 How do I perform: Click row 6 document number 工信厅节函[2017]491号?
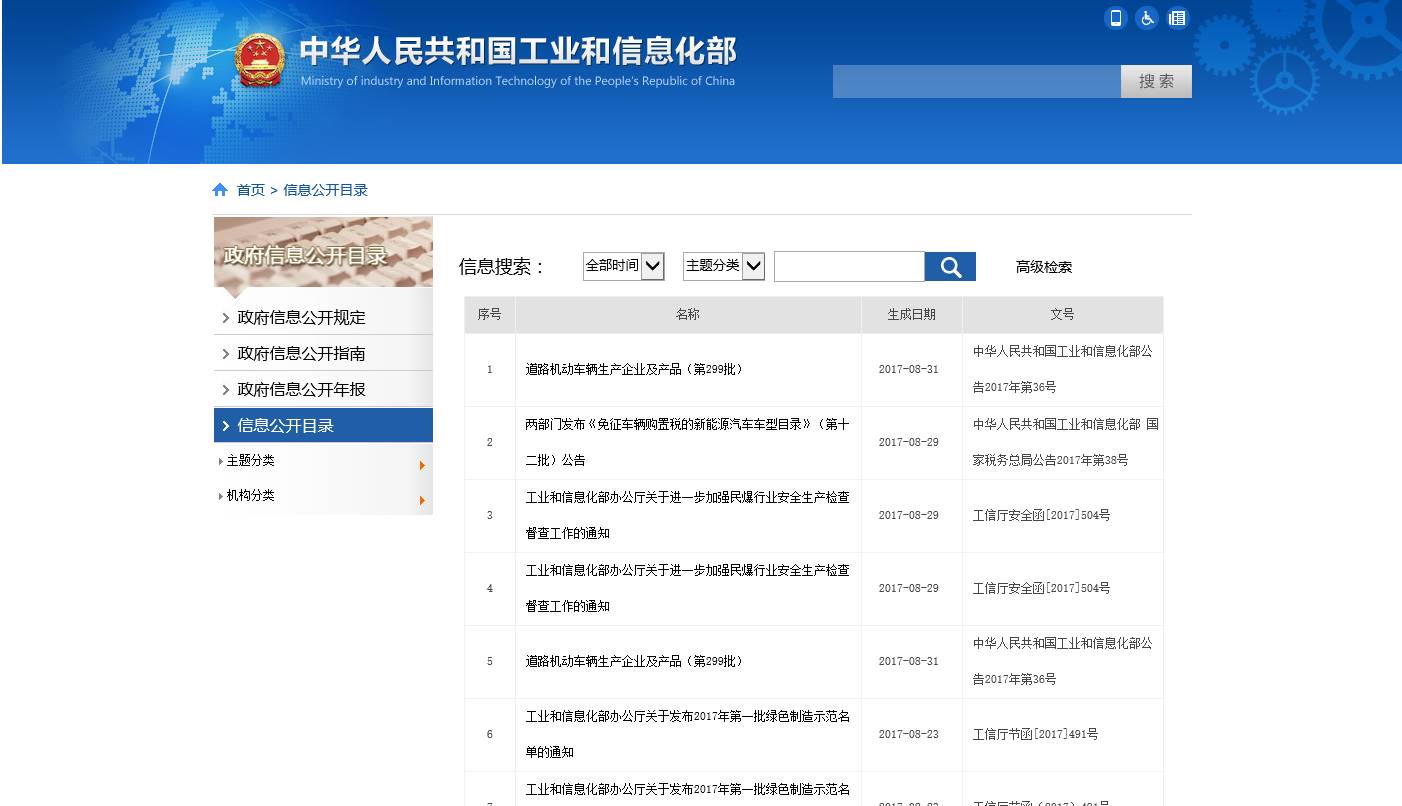pos(1036,734)
